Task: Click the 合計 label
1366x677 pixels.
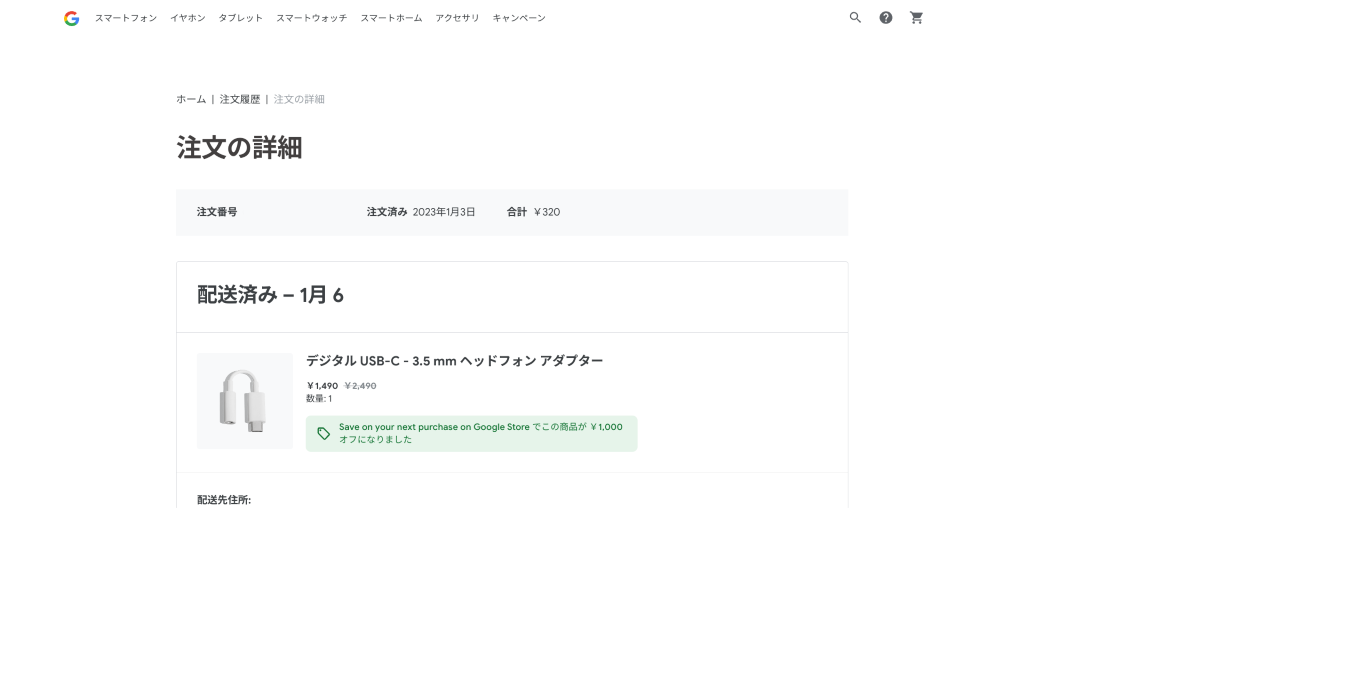Action: click(517, 212)
